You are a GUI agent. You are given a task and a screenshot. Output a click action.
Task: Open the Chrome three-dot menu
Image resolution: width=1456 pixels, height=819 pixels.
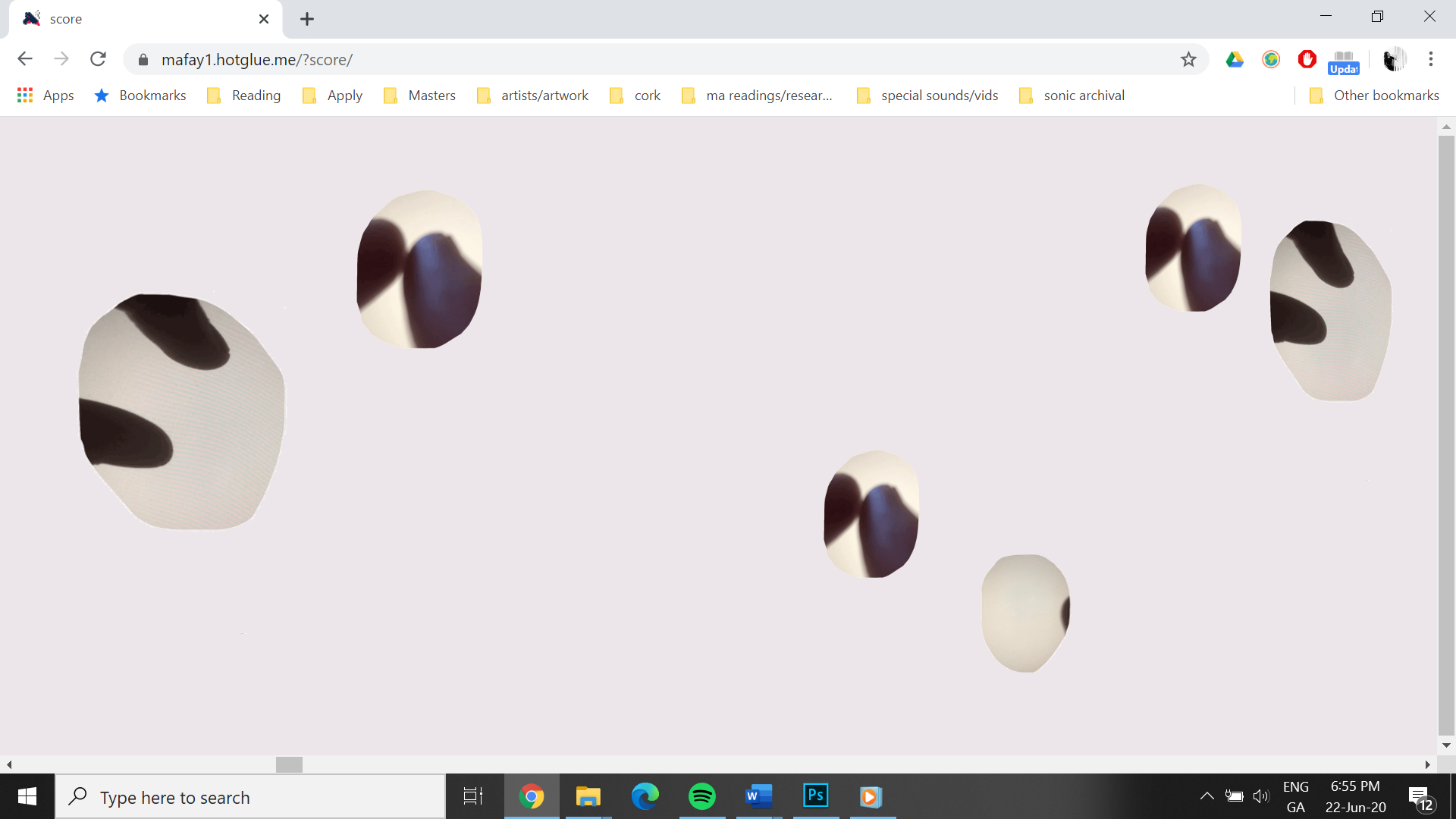click(1431, 59)
